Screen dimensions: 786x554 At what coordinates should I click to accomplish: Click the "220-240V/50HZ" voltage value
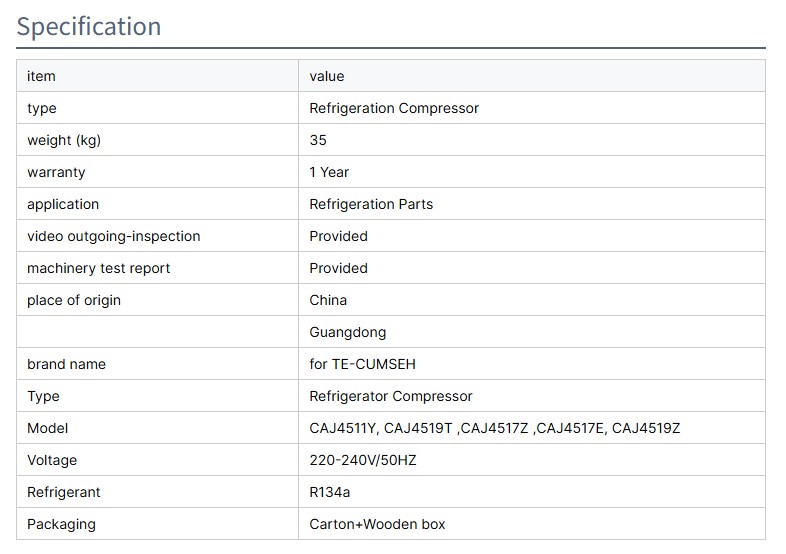tap(363, 460)
